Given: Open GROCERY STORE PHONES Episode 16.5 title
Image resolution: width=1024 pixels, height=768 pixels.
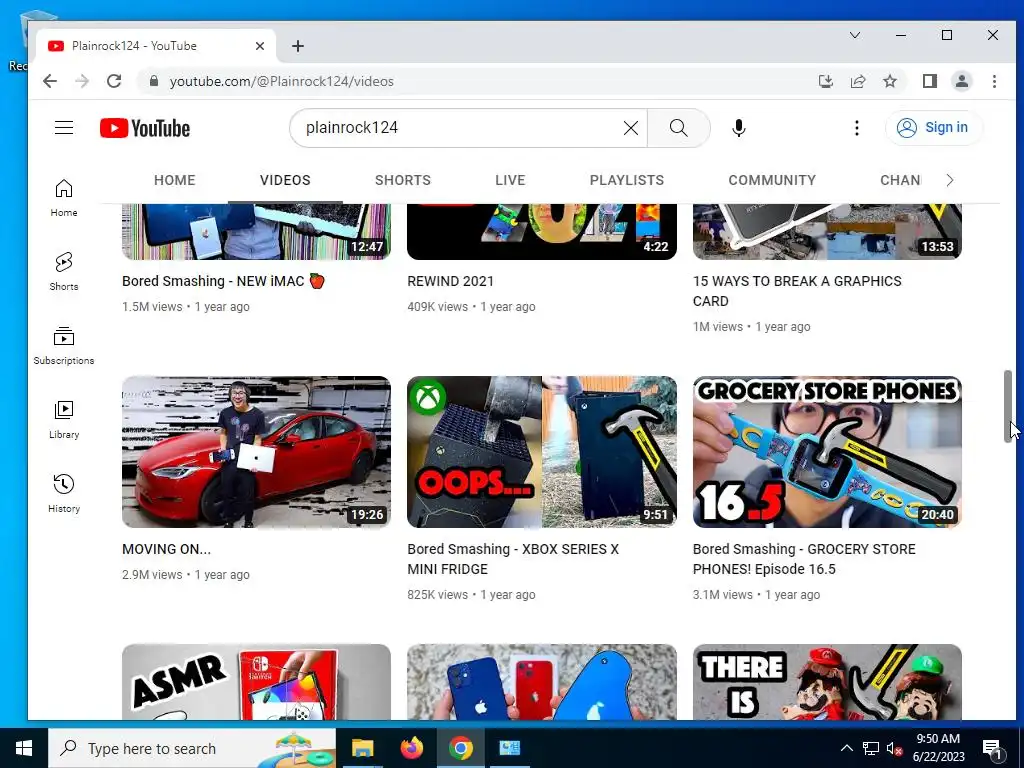Looking at the screenshot, I should [804, 559].
